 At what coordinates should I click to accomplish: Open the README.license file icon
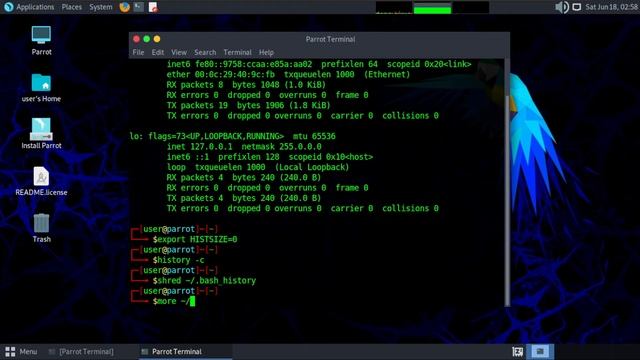point(41,176)
